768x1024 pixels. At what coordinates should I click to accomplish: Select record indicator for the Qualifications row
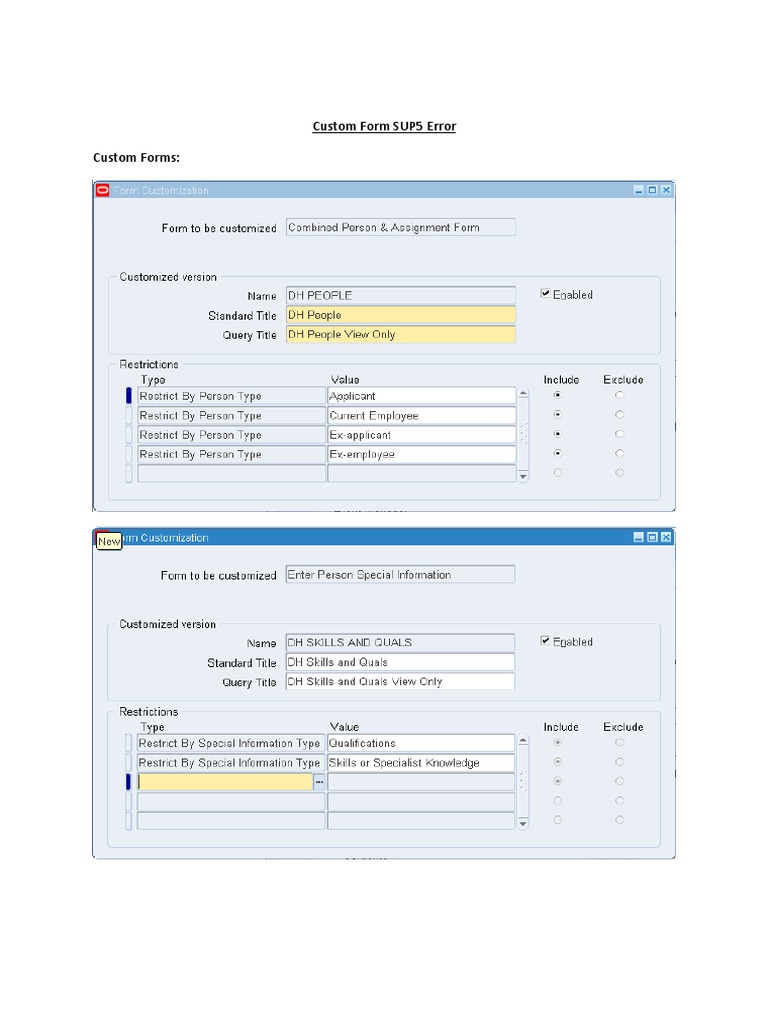[129, 743]
